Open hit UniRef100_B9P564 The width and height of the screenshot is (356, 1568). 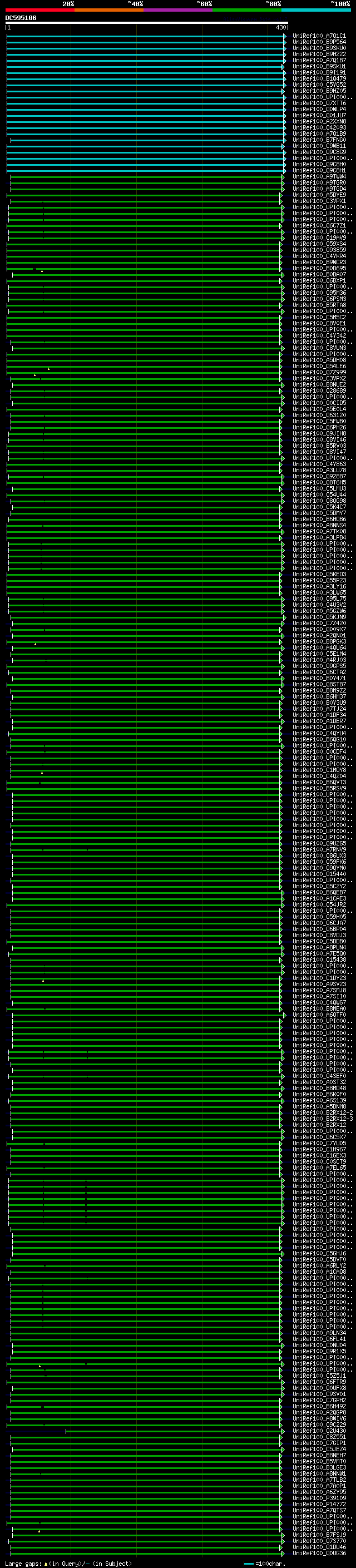click(x=319, y=42)
